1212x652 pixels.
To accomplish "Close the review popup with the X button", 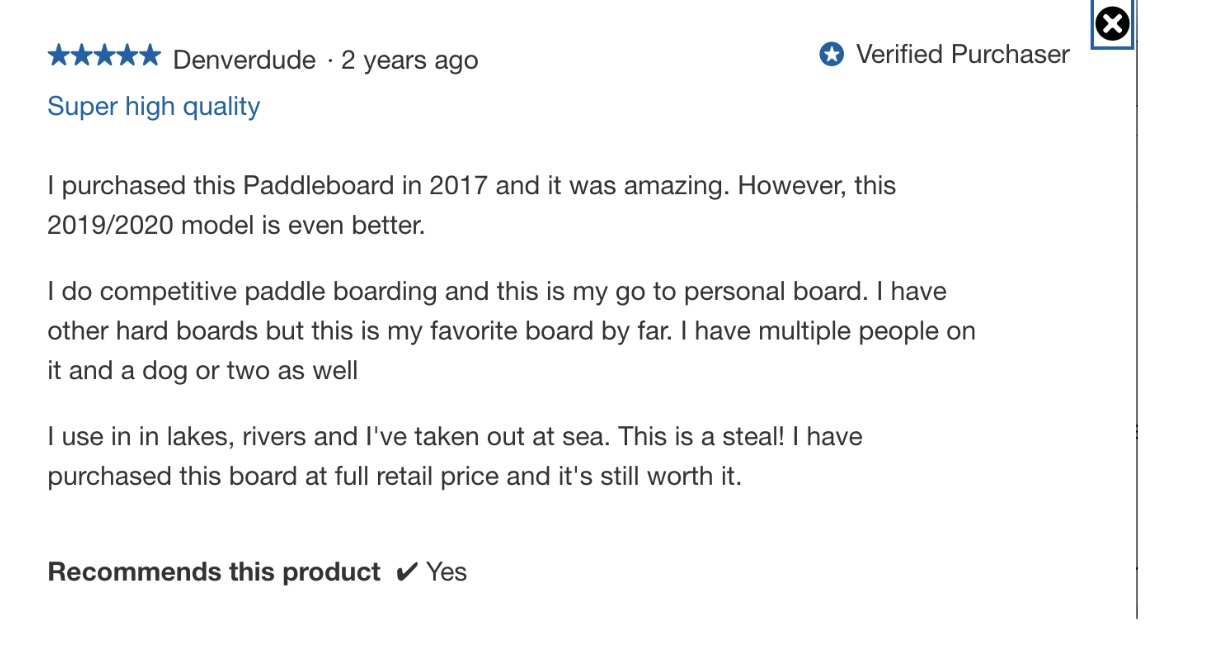I will coord(1112,23).
